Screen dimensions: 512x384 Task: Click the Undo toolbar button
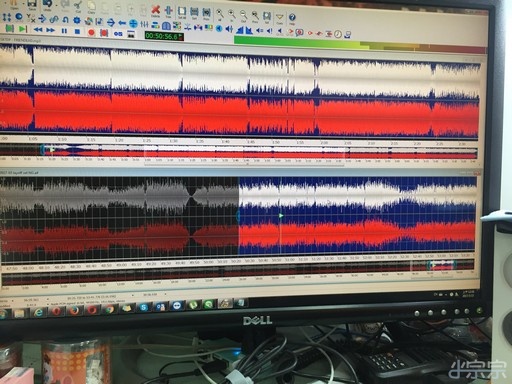[47, 5]
